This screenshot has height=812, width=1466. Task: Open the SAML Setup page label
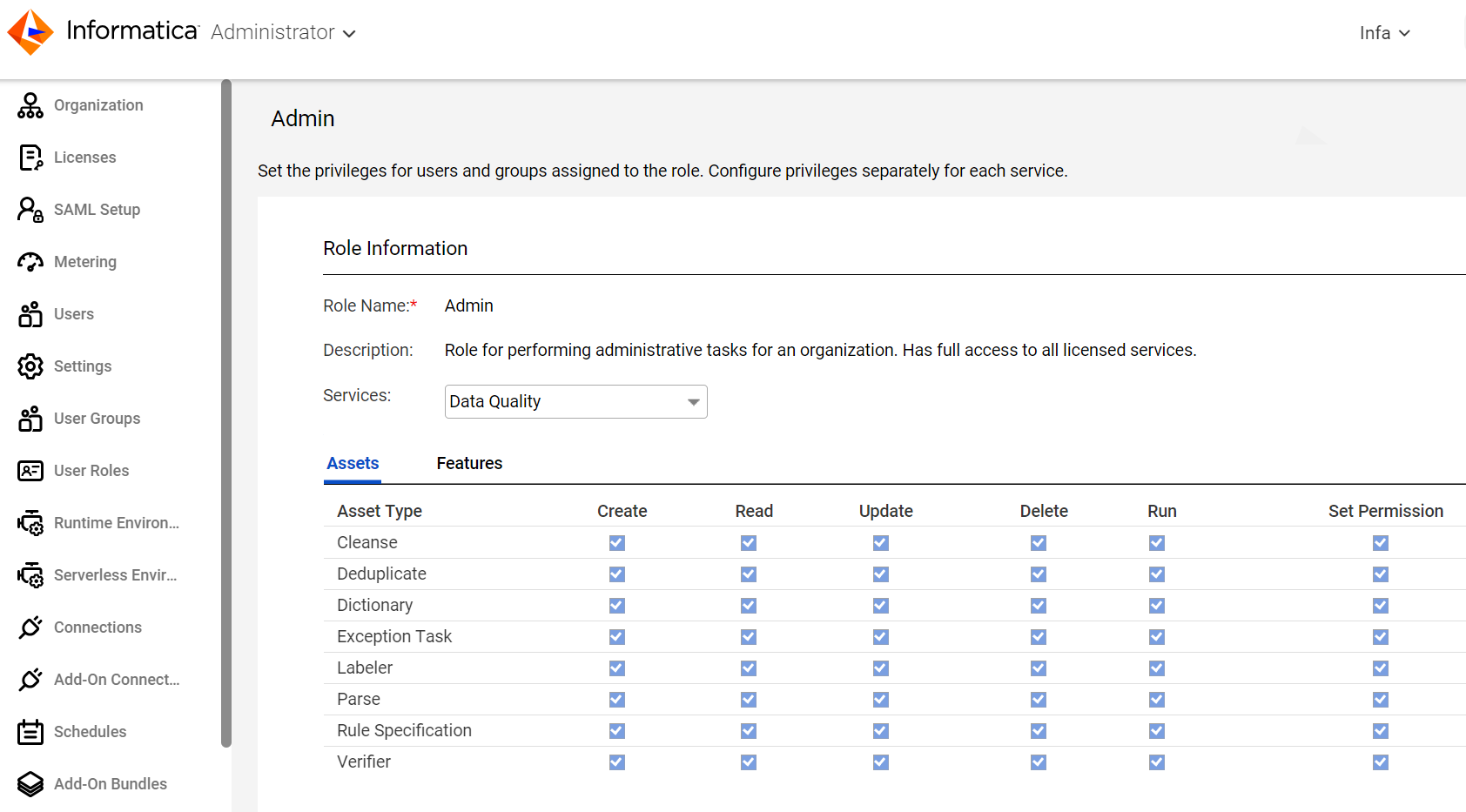pyautogui.click(x=97, y=210)
